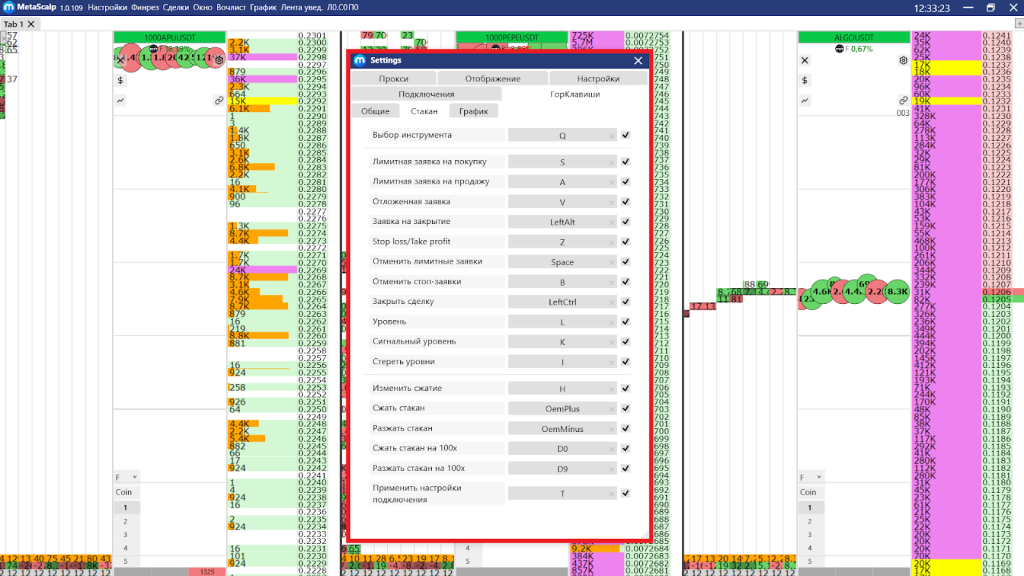Open gear settings in ALGOUSDT panel
Viewport: 1024px width, 576px height.
[x=904, y=60]
